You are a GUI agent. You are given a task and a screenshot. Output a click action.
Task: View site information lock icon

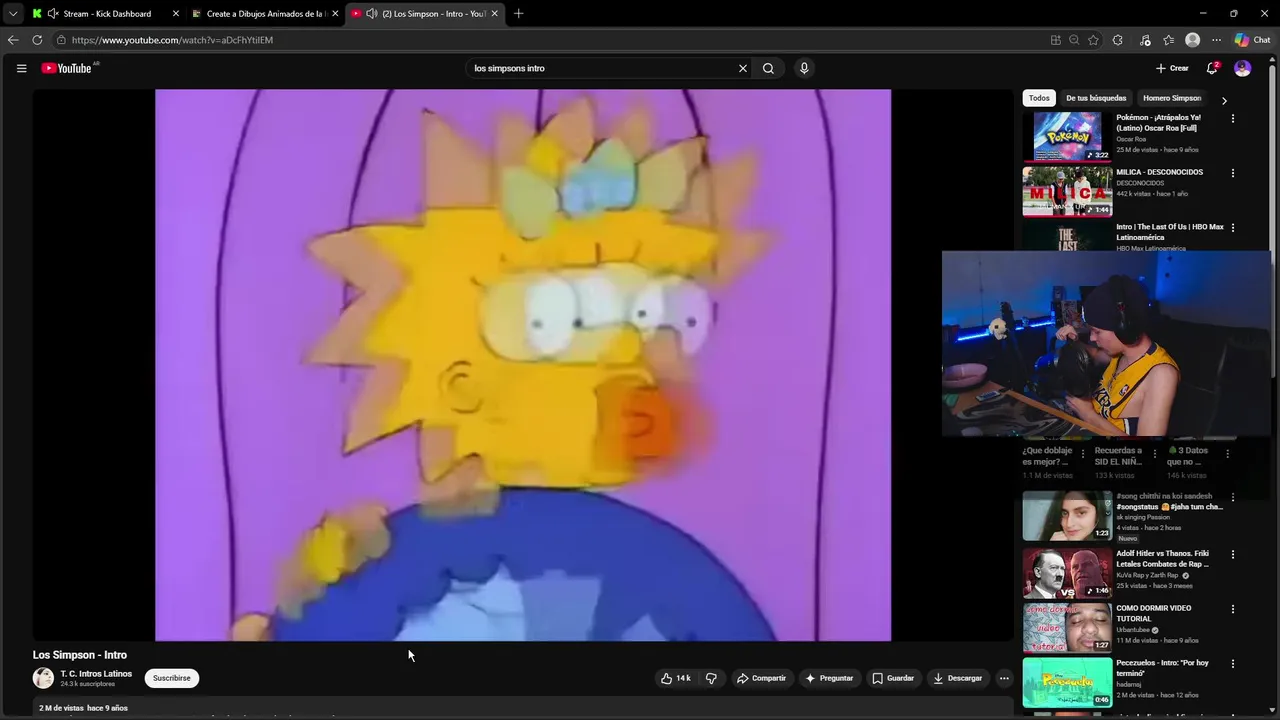coord(61,40)
